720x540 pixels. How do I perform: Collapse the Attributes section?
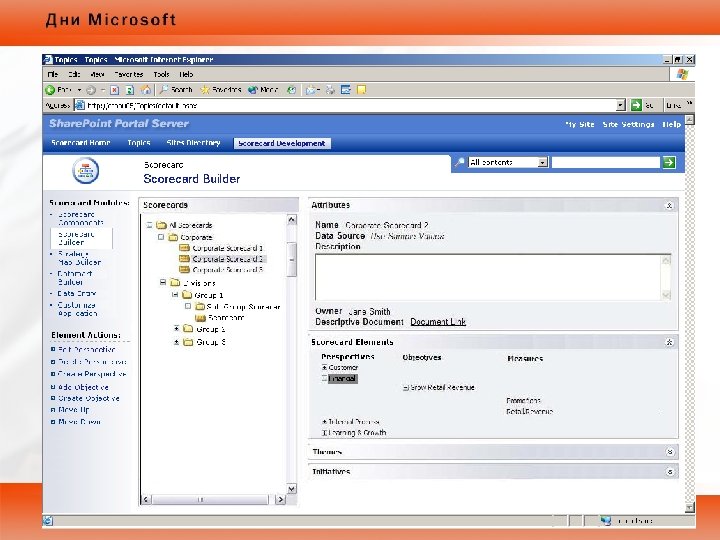[x=669, y=205]
